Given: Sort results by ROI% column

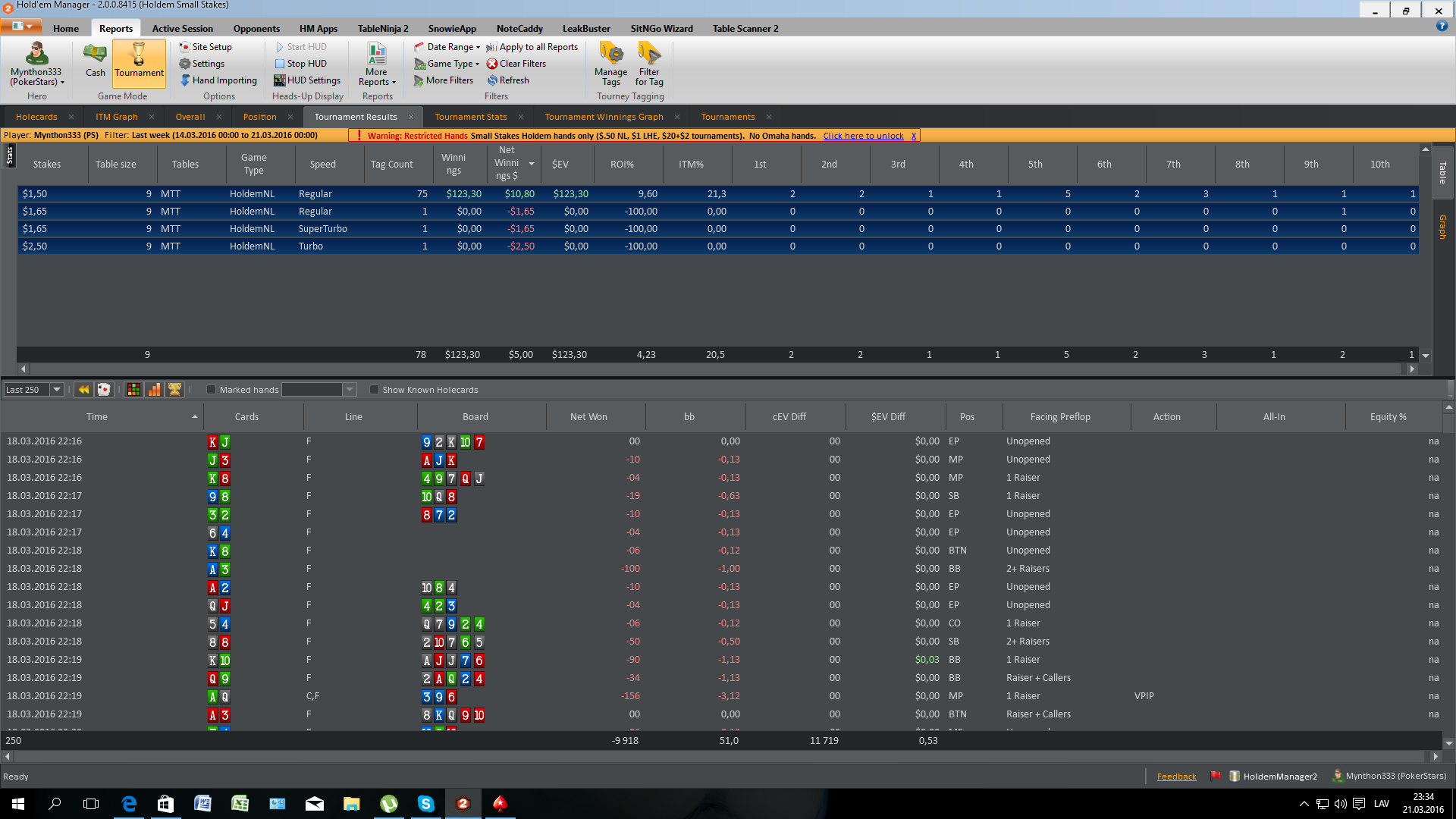Looking at the screenshot, I should (x=622, y=165).
